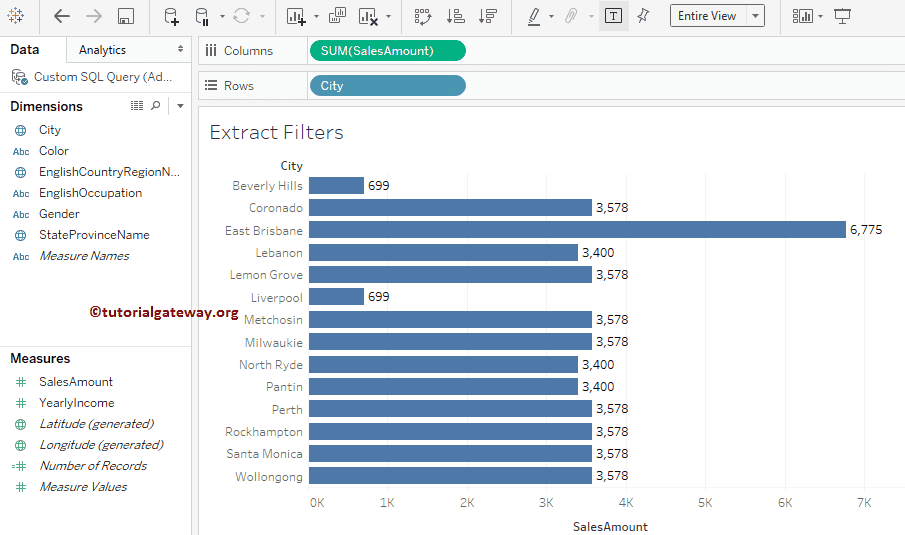Select the City dimension field

click(x=50, y=130)
